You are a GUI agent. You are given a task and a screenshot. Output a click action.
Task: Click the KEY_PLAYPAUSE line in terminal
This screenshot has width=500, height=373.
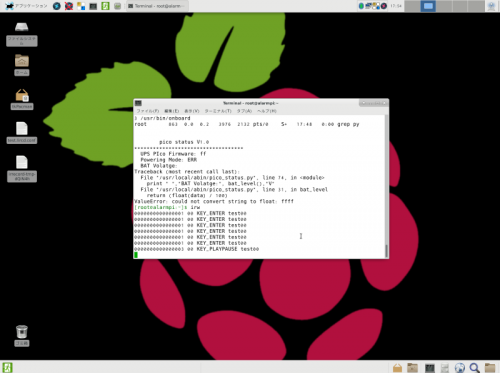tap(196, 249)
